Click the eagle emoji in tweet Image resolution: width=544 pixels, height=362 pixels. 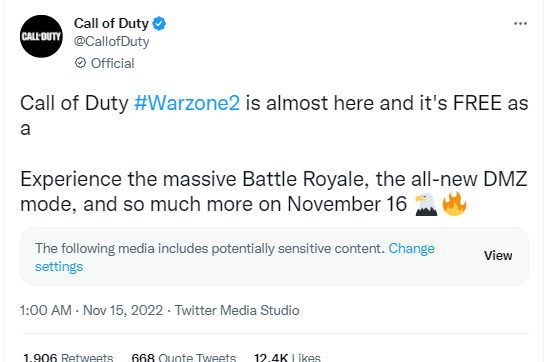(x=426, y=204)
